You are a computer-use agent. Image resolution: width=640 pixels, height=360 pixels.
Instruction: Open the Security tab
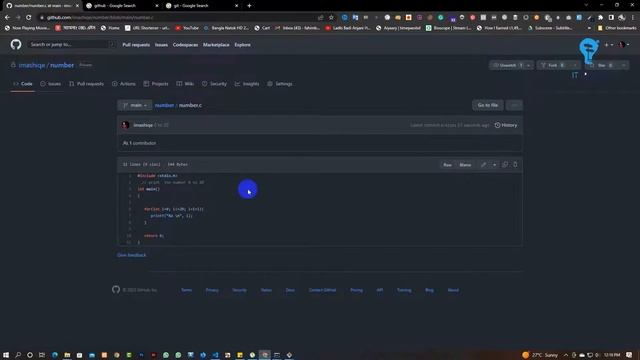[x=214, y=84]
